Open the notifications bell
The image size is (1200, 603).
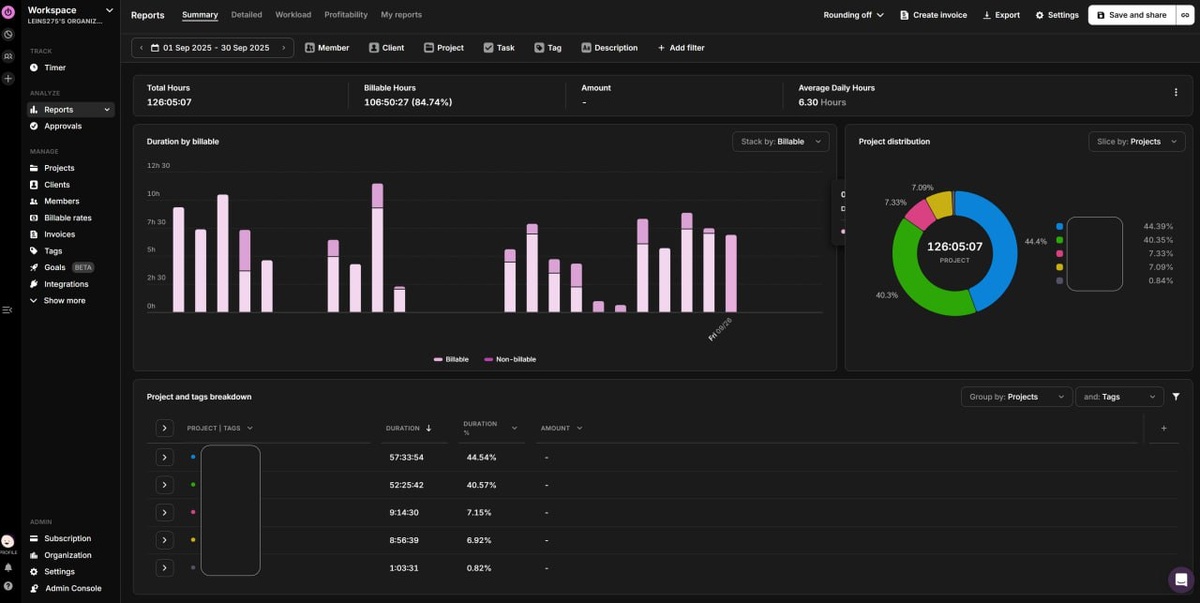(8, 567)
